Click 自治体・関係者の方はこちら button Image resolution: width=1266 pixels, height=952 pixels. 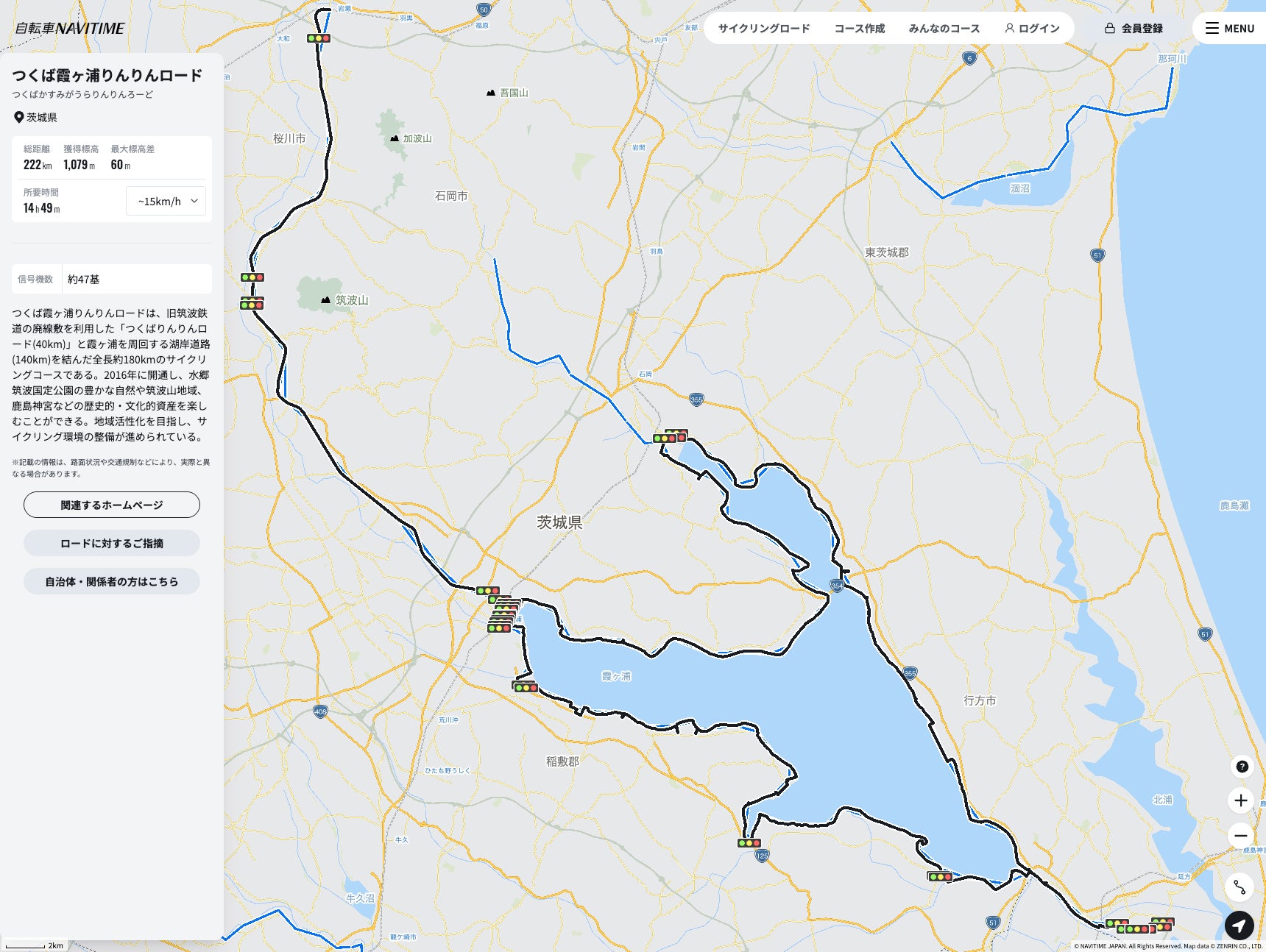(112, 581)
